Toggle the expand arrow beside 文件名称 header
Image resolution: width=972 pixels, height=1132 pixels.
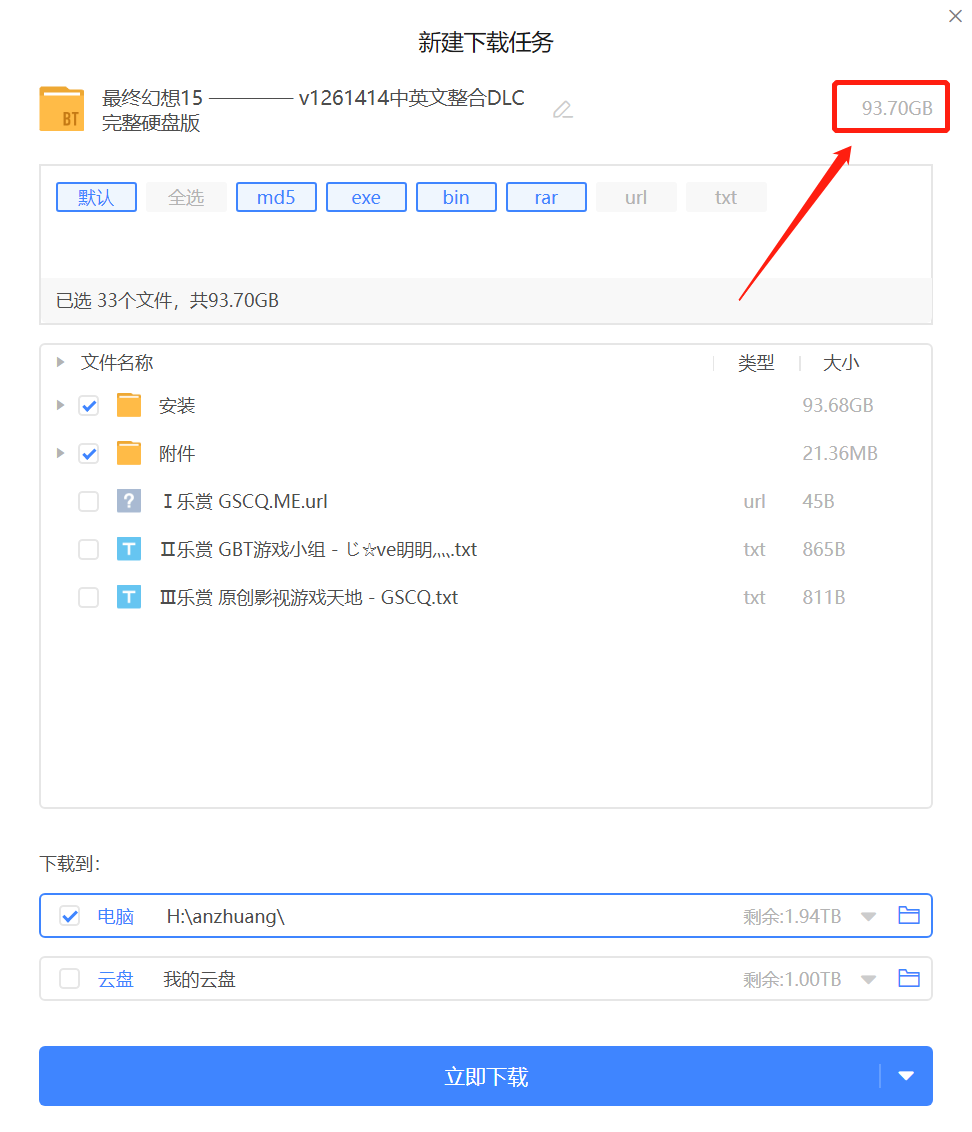[x=61, y=362]
